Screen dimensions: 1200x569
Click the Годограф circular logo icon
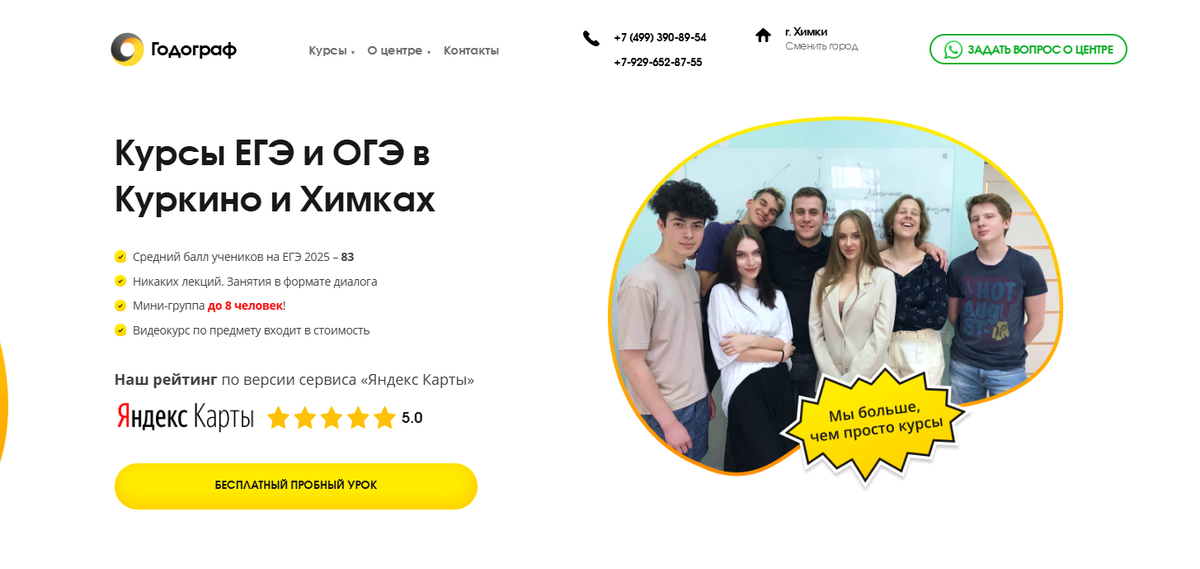[x=127, y=49]
